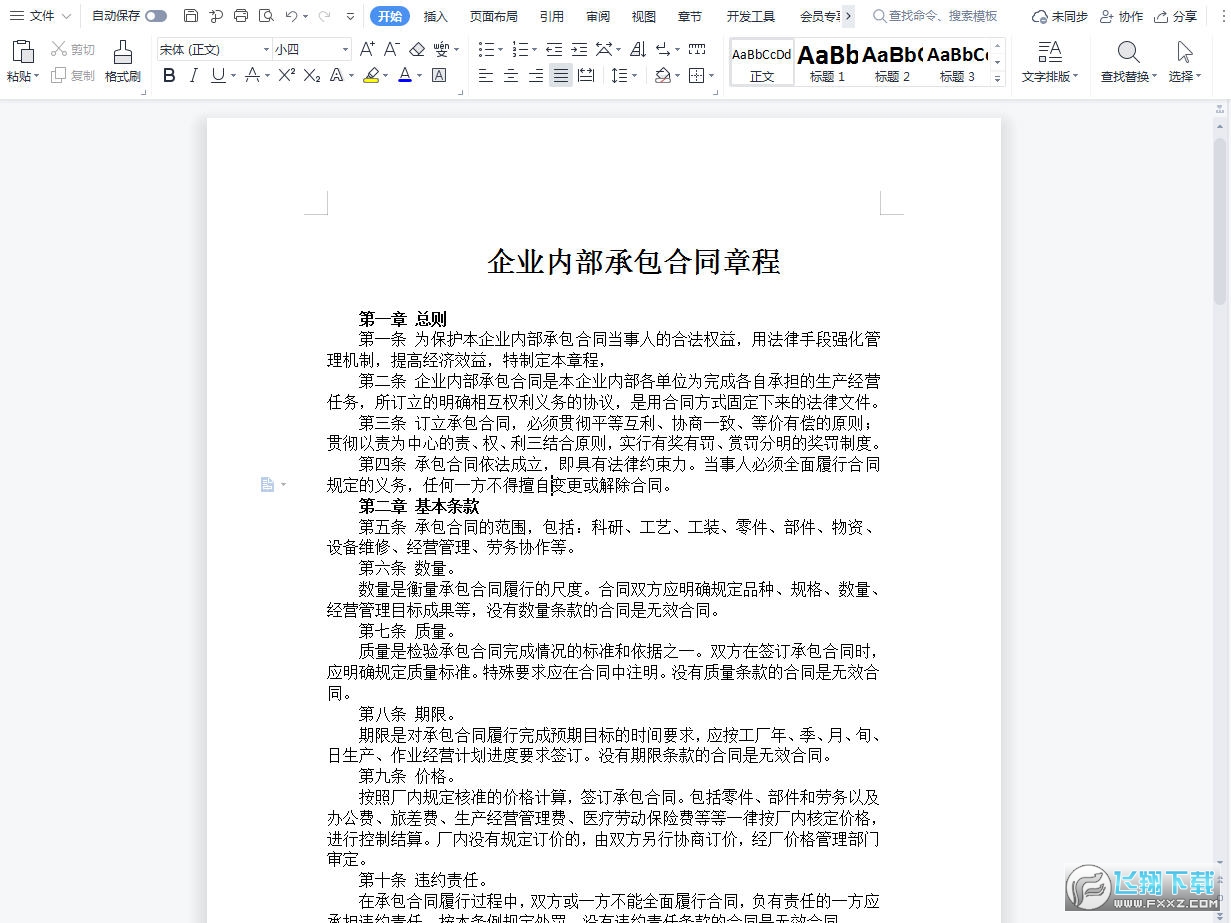
Task: Click the shading paint bucket icon
Action: [662, 75]
